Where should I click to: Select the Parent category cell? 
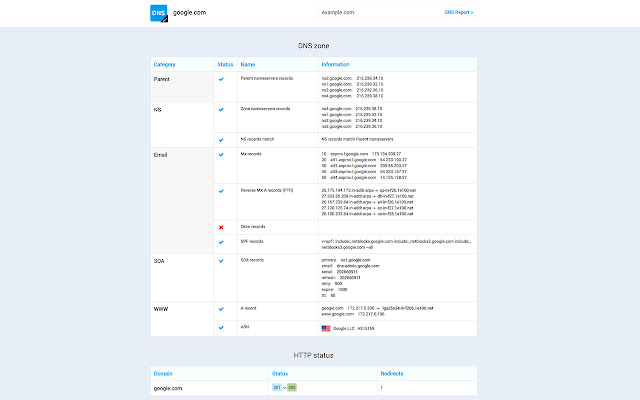182,87
